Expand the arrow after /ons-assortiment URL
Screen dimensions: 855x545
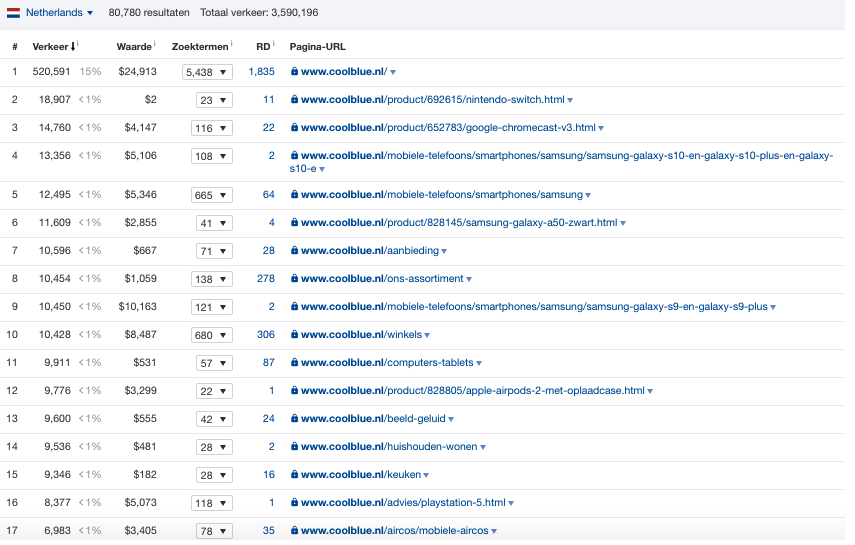(469, 280)
